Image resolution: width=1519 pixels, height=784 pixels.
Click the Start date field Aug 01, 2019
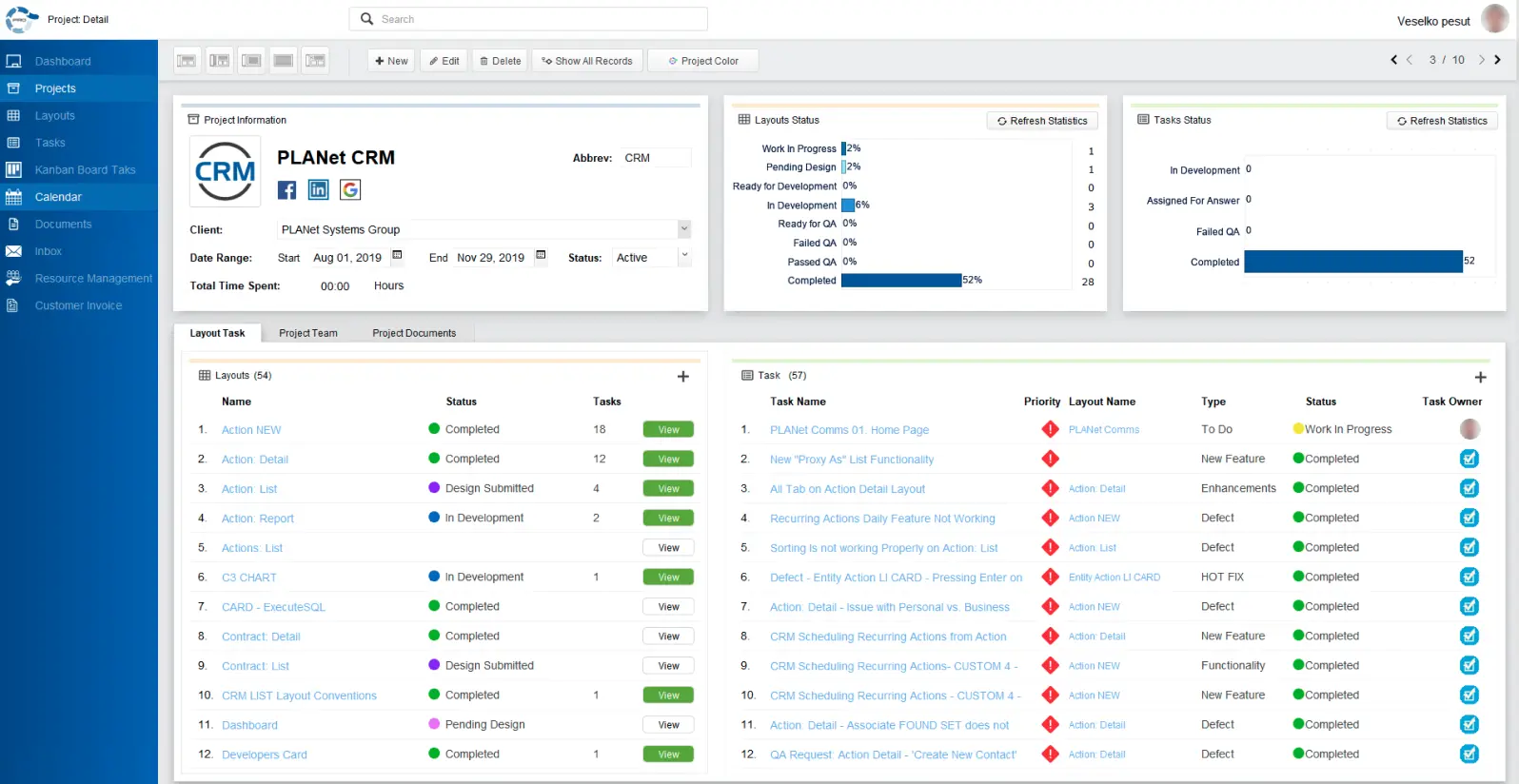coord(347,258)
